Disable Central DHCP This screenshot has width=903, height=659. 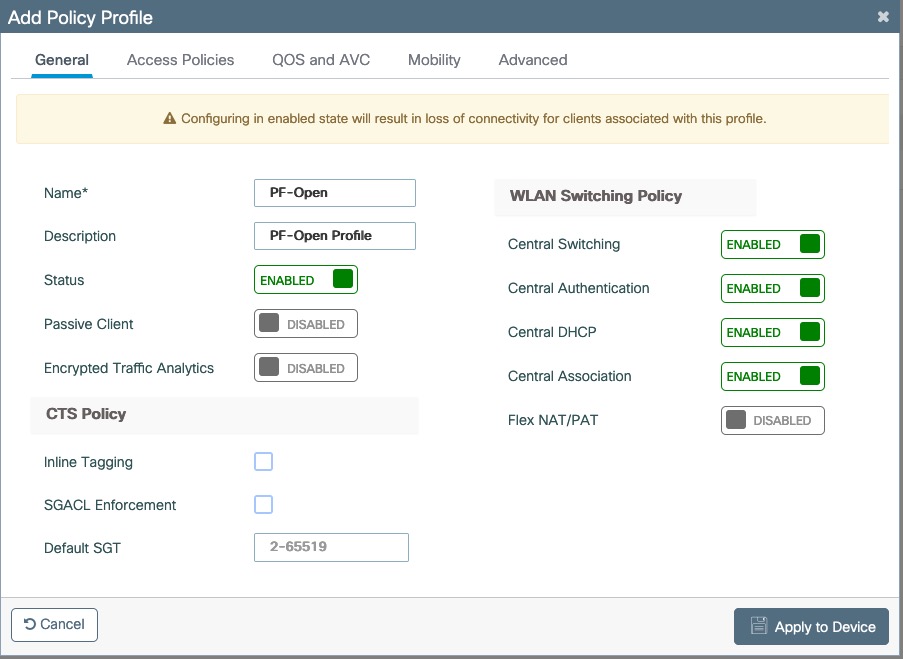[x=772, y=332]
